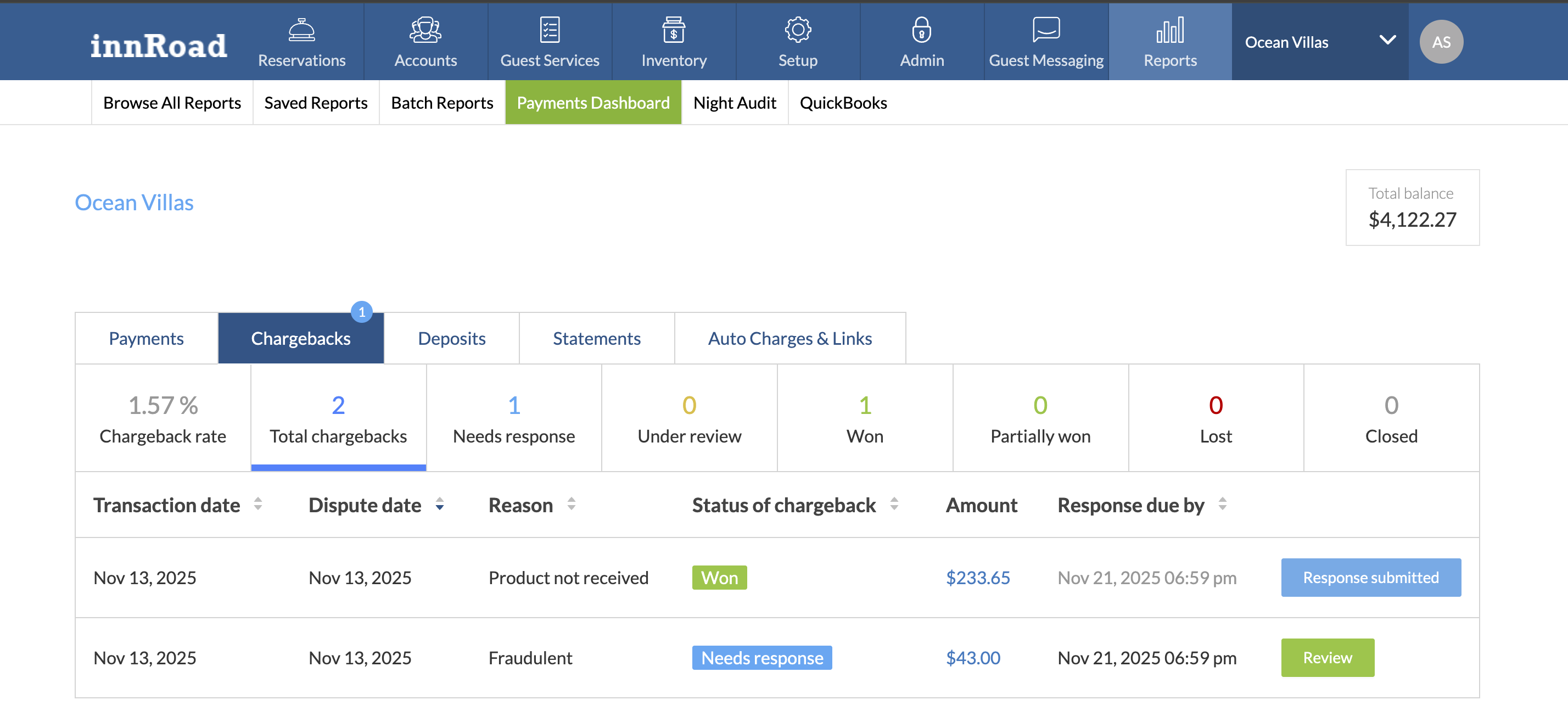
Task: Click the Reports bar chart icon
Action: [x=1169, y=30]
